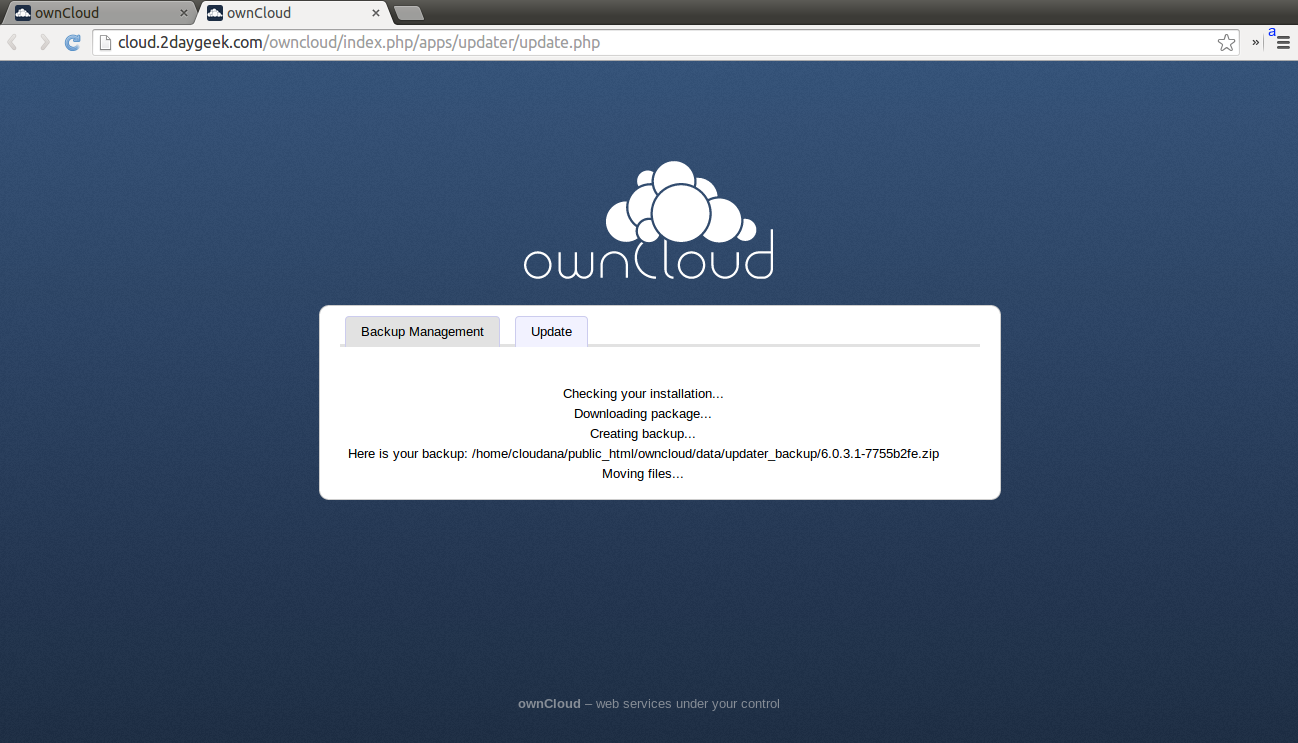Click the page icon in the address bar
This screenshot has width=1298, height=743.
click(x=105, y=42)
